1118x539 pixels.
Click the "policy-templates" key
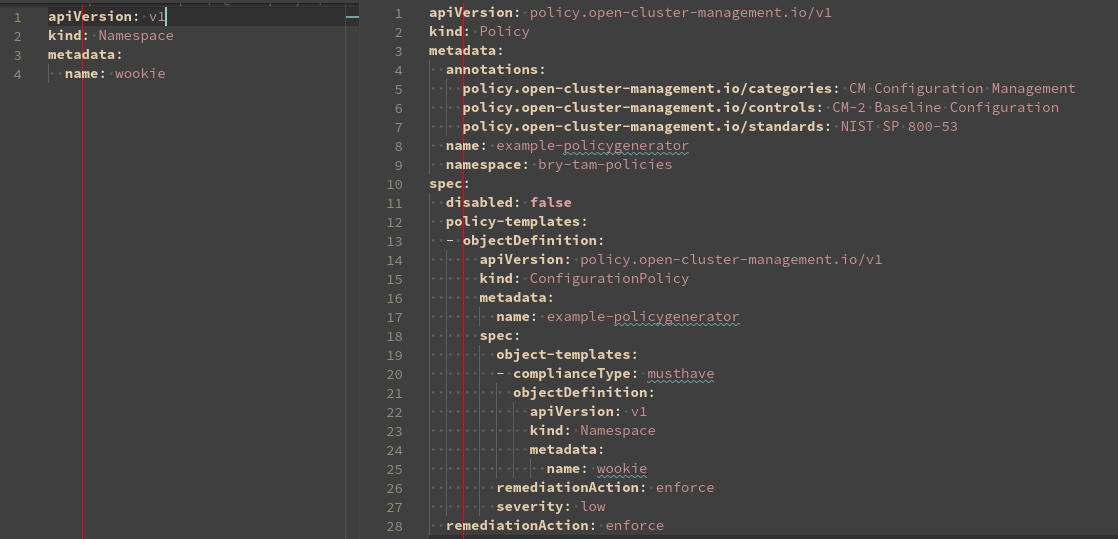514,221
